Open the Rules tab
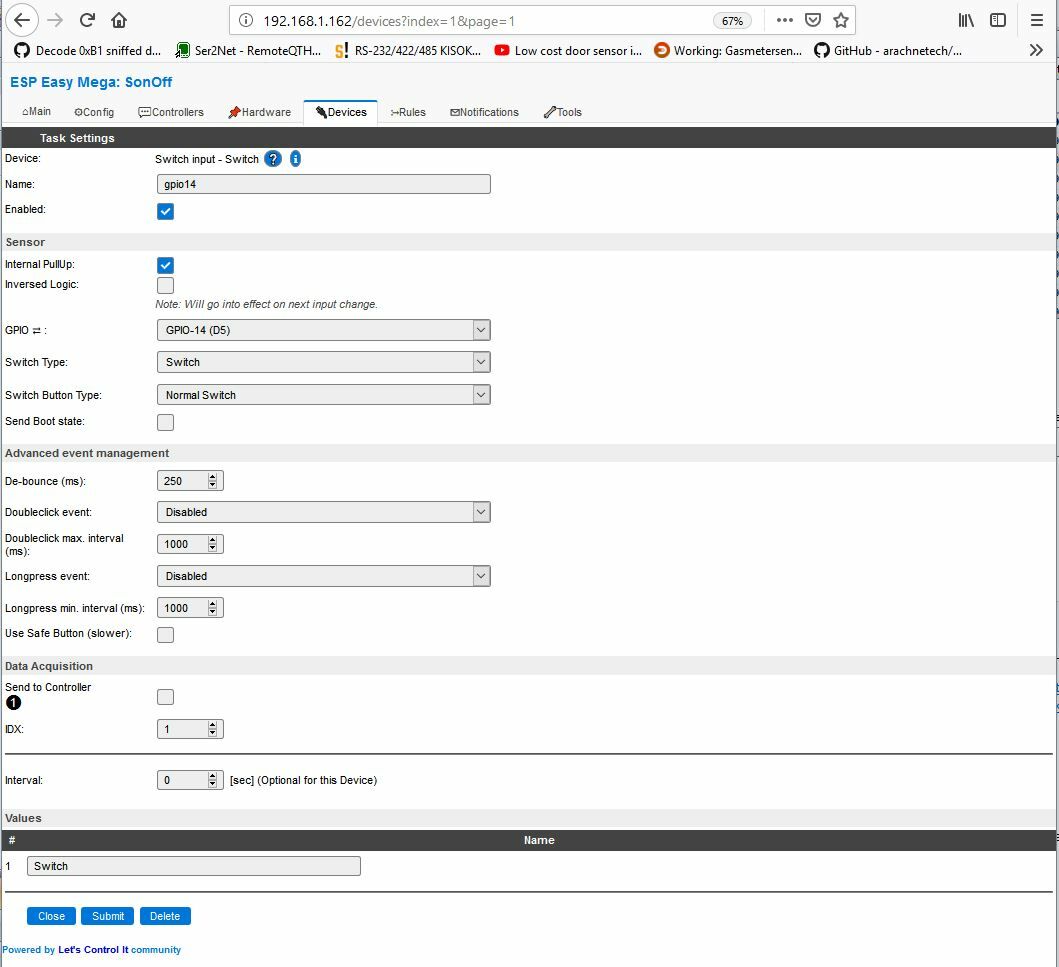Viewport: 1059px width, 967px height. click(408, 112)
